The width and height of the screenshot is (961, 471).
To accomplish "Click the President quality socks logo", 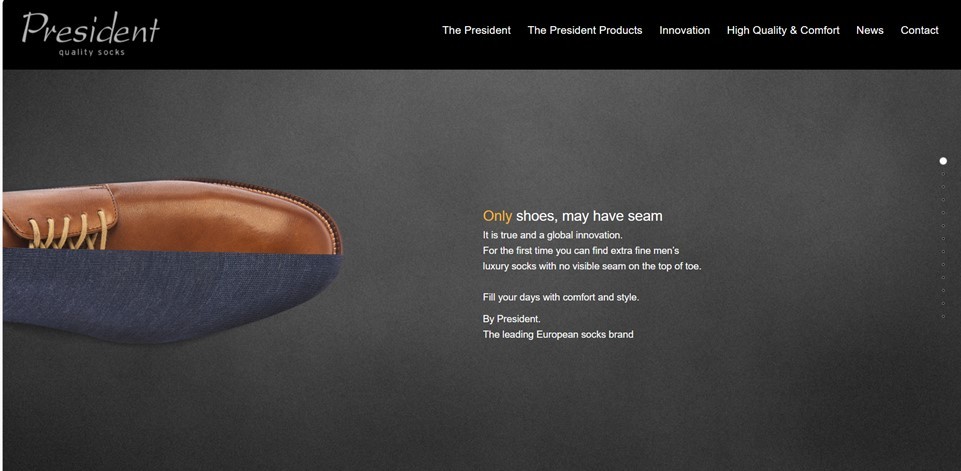I will [x=91, y=34].
